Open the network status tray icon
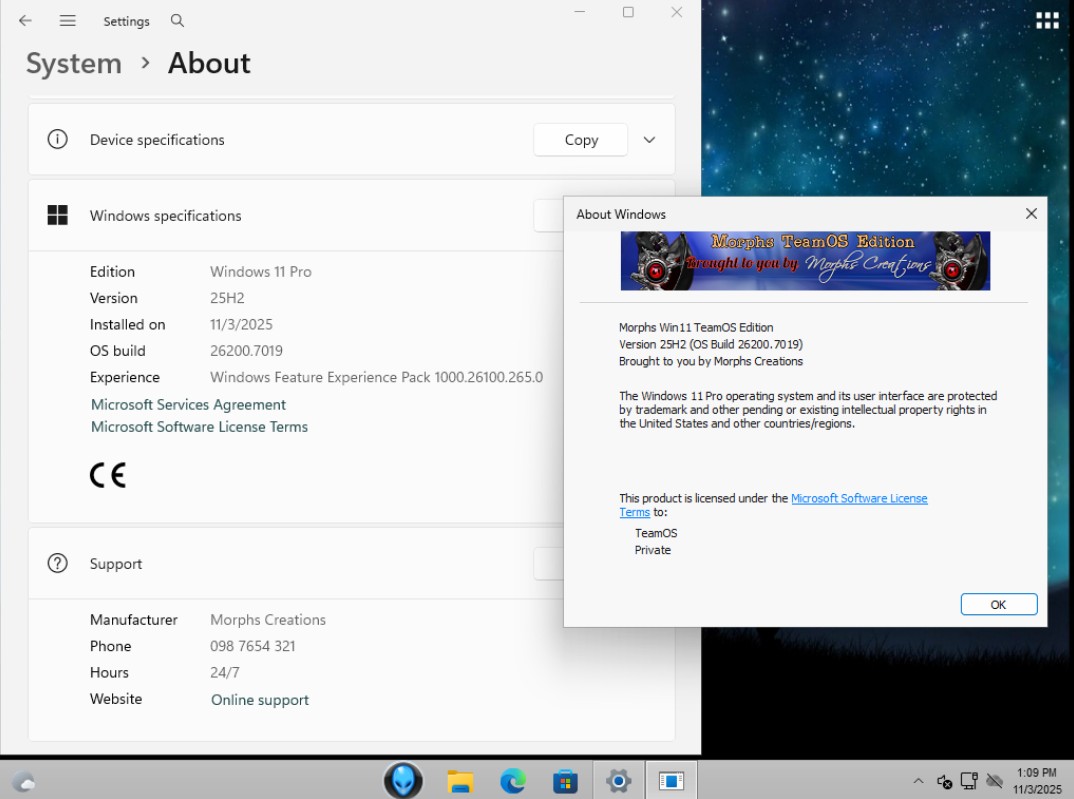 click(969, 781)
